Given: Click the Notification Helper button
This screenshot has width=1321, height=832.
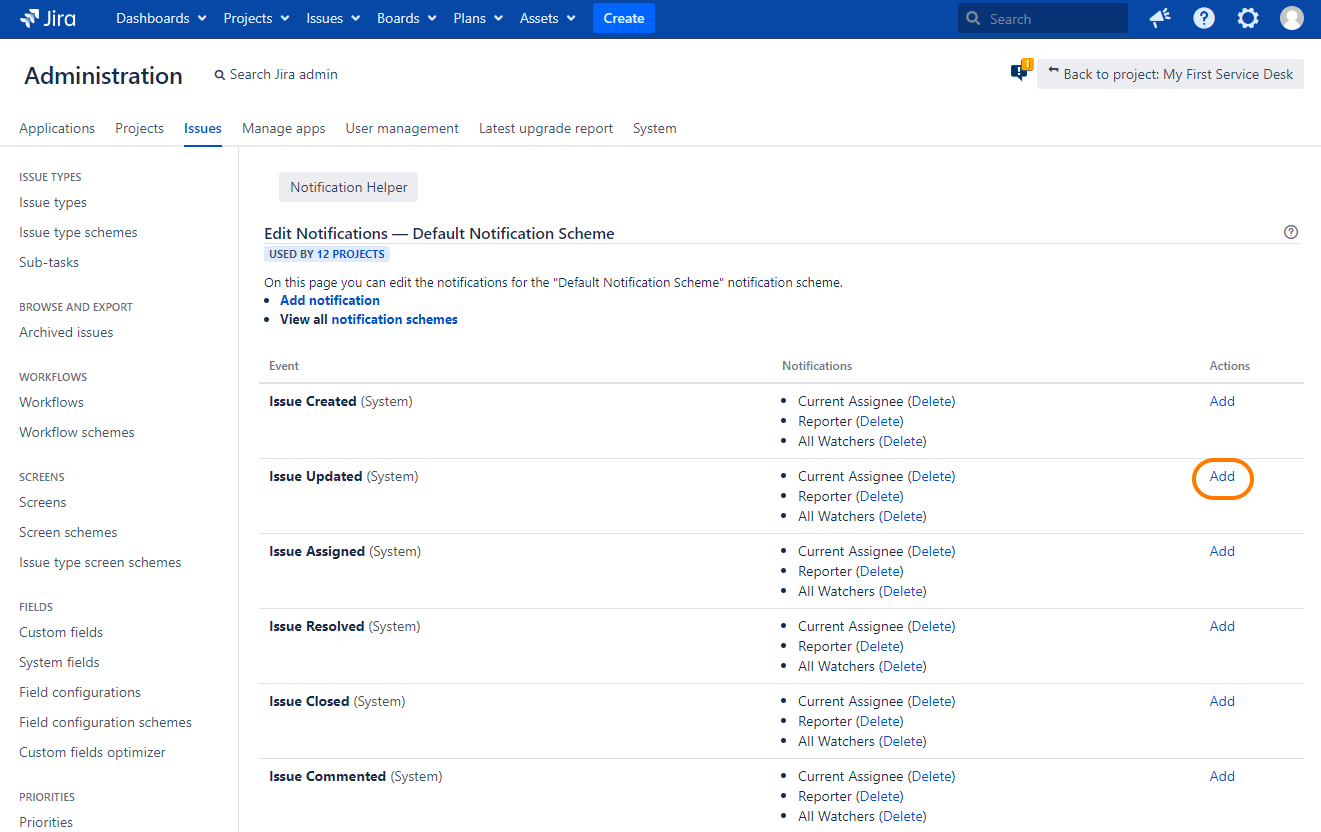Looking at the screenshot, I should click(x=348, y=187).
